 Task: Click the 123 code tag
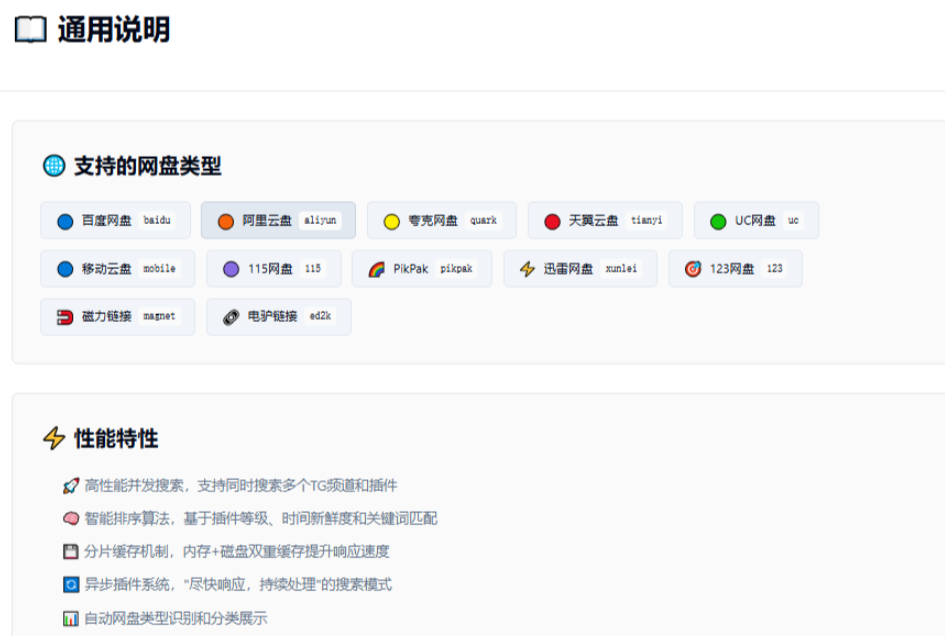[774, 268]
